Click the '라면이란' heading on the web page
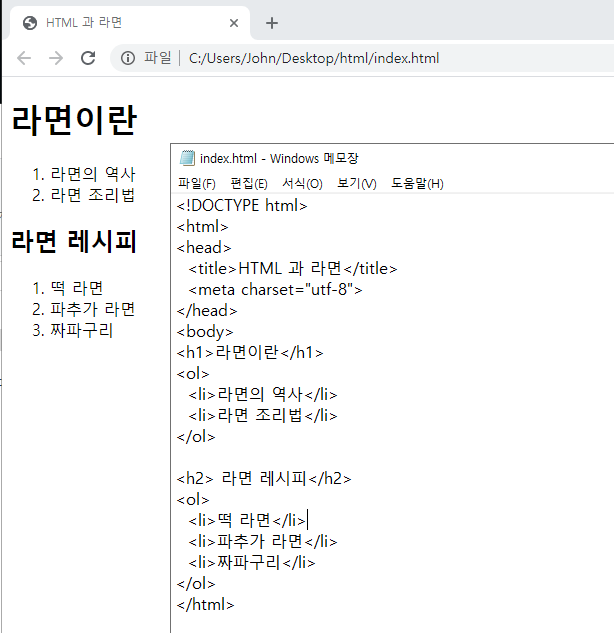The image size is (614, 633). 74,120
